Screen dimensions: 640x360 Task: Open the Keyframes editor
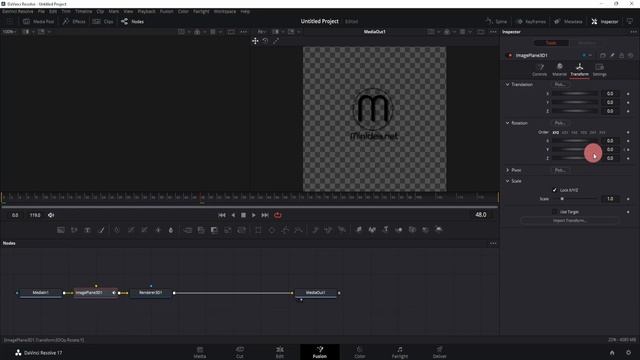[531, 21]
